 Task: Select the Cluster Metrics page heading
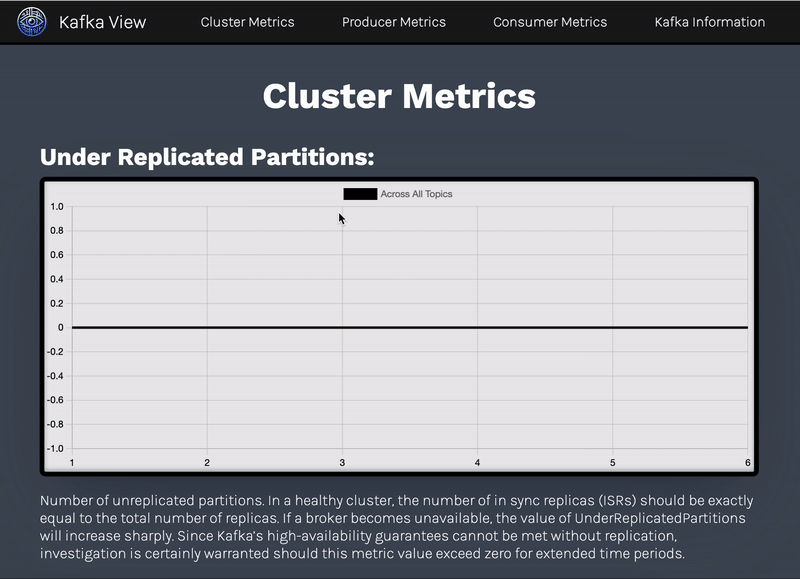pyautogui.click(x=399, y=96)
